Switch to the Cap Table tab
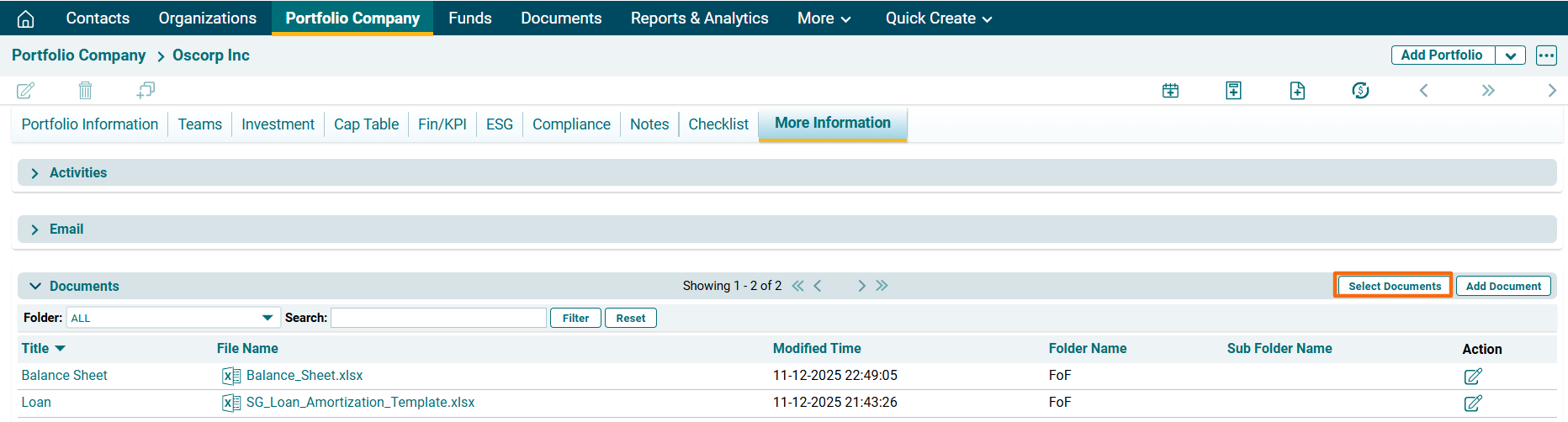1568x422 pixels. (x=366, y=124)
